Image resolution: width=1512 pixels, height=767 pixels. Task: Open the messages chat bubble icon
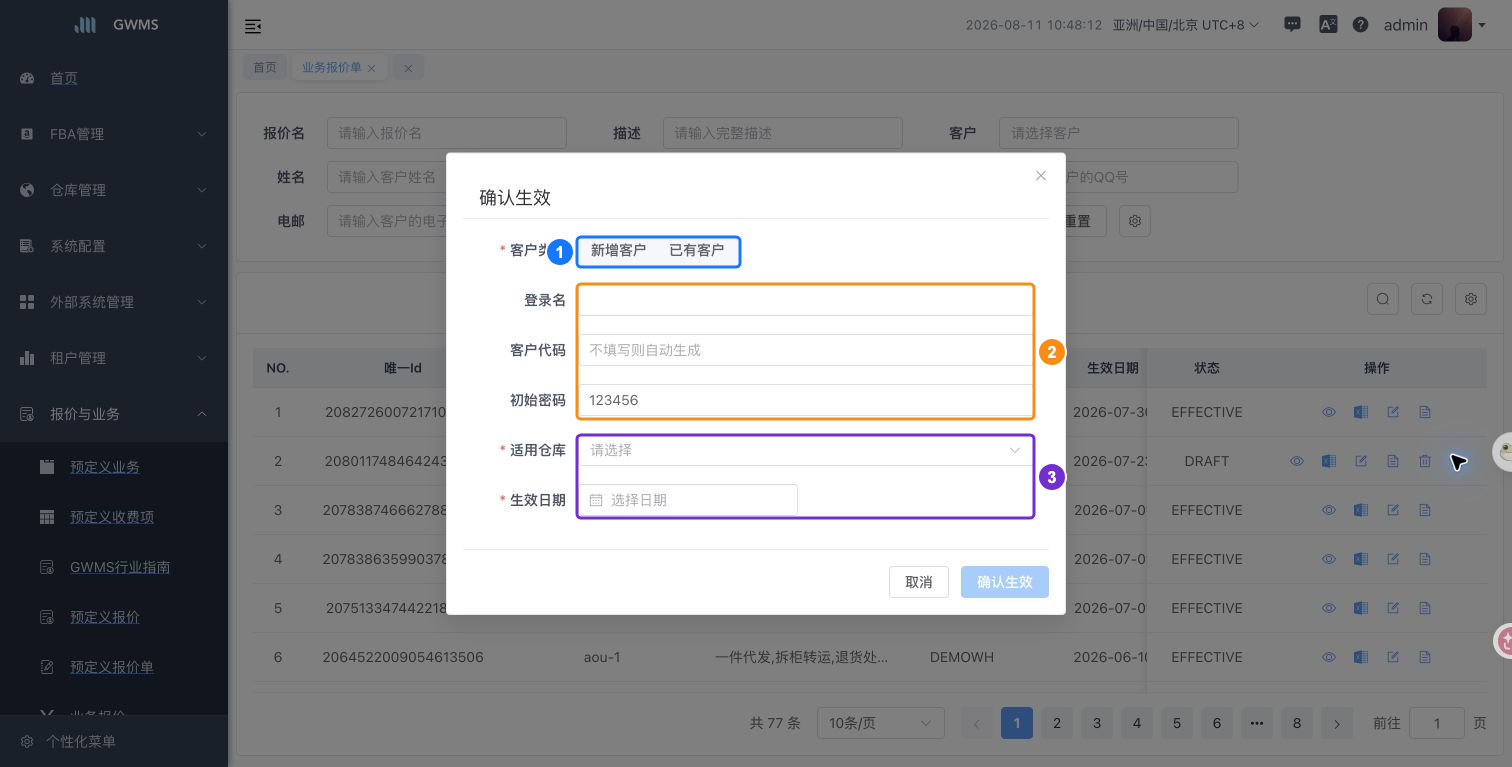click(1292, 25)
